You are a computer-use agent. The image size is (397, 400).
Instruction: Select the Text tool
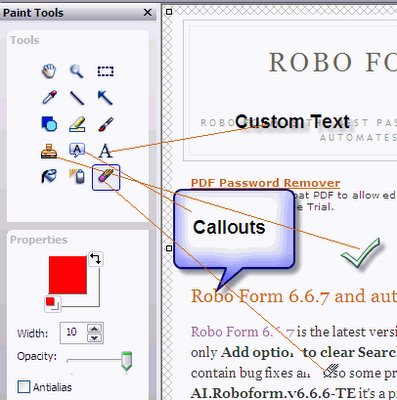pos(105,151)
